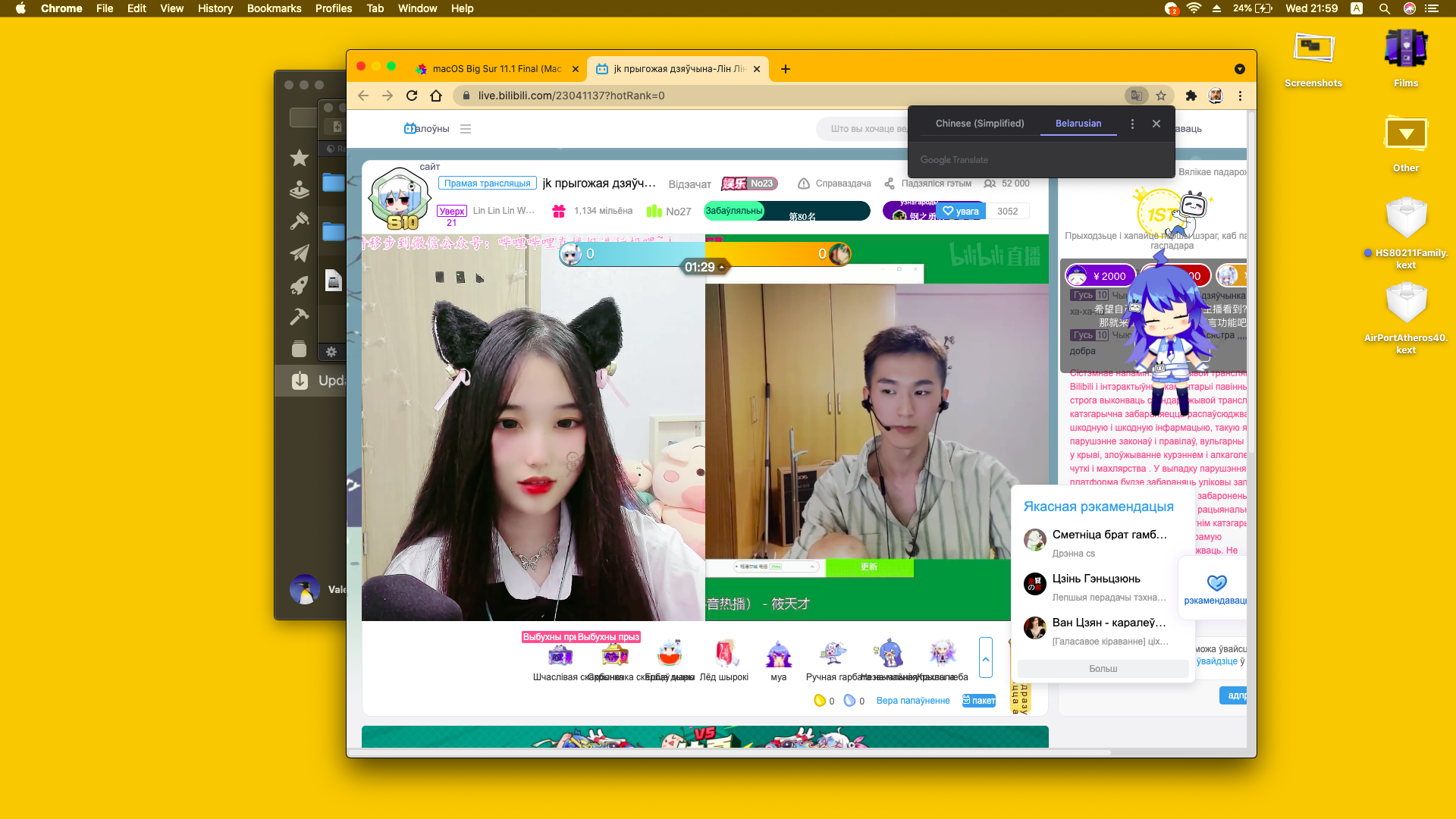Click the streamer's S10 avatar
The width and height of the screenshot is (1456, 819).
coord(400,199)
